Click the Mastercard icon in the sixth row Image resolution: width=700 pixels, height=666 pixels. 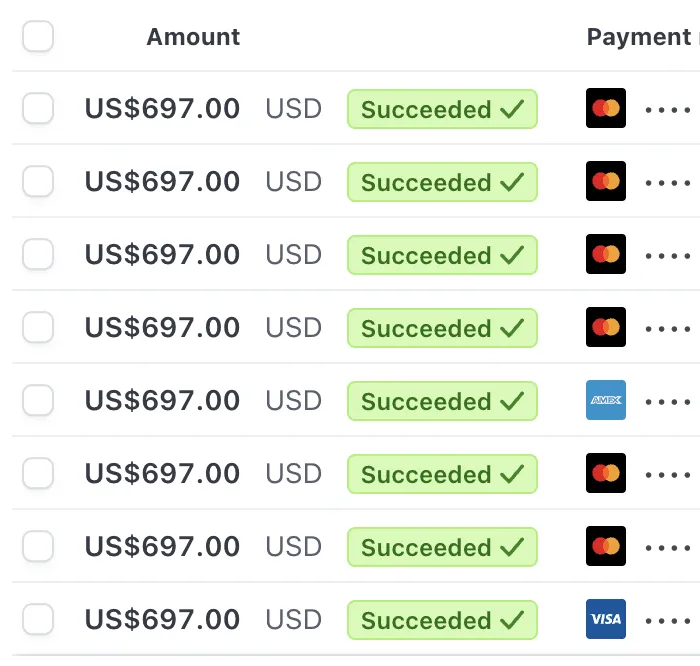click(606, 473)
